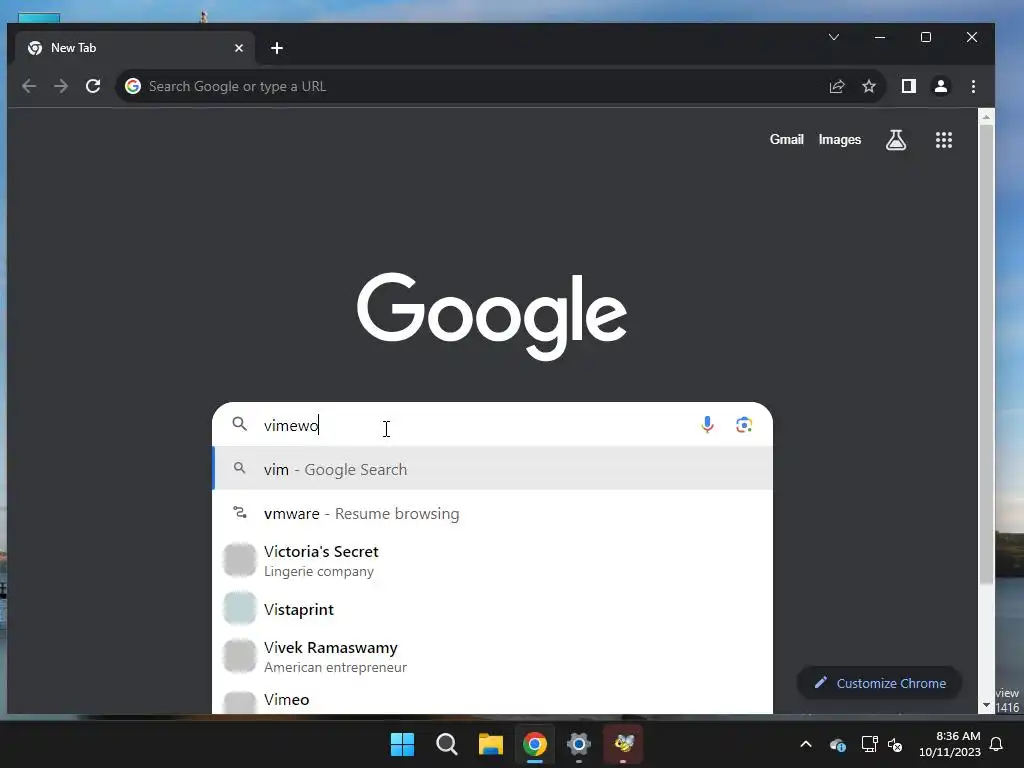The image size is (1024, 768).
Task: Share this page using the share icon
Action: pos(837,86)
